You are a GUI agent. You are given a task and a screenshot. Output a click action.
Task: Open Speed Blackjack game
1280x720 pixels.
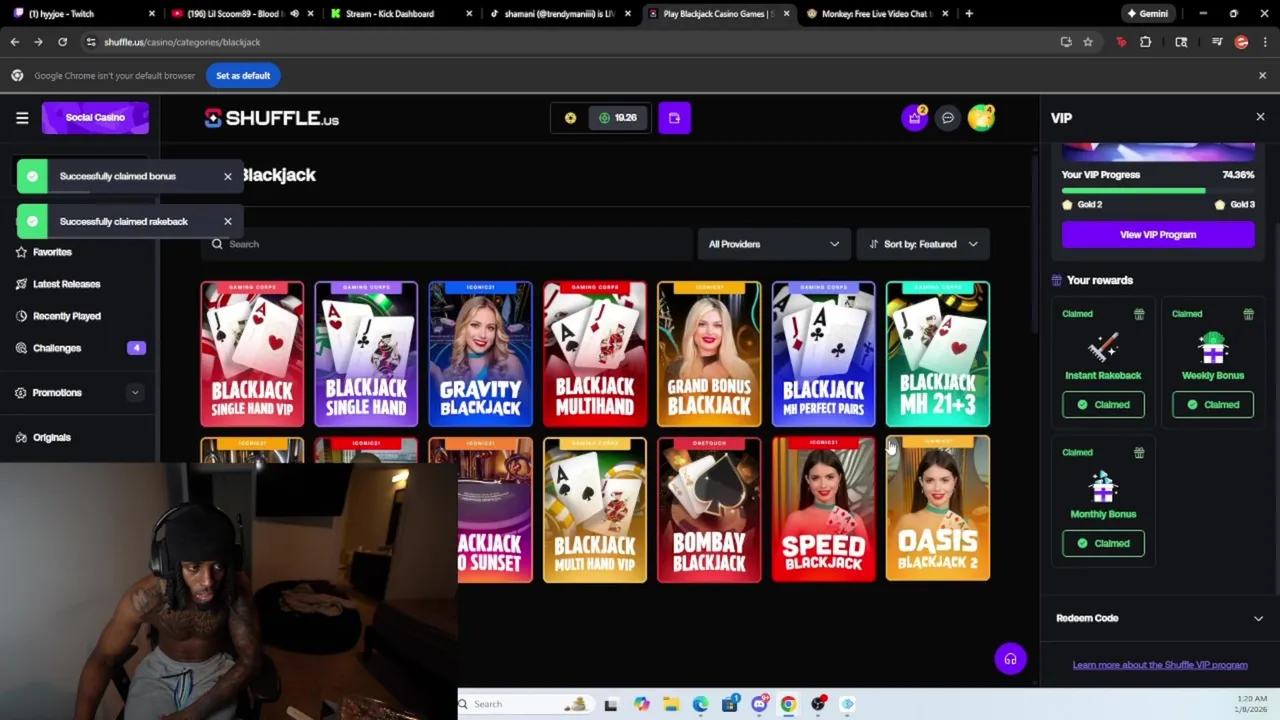(x=823, y=509)
